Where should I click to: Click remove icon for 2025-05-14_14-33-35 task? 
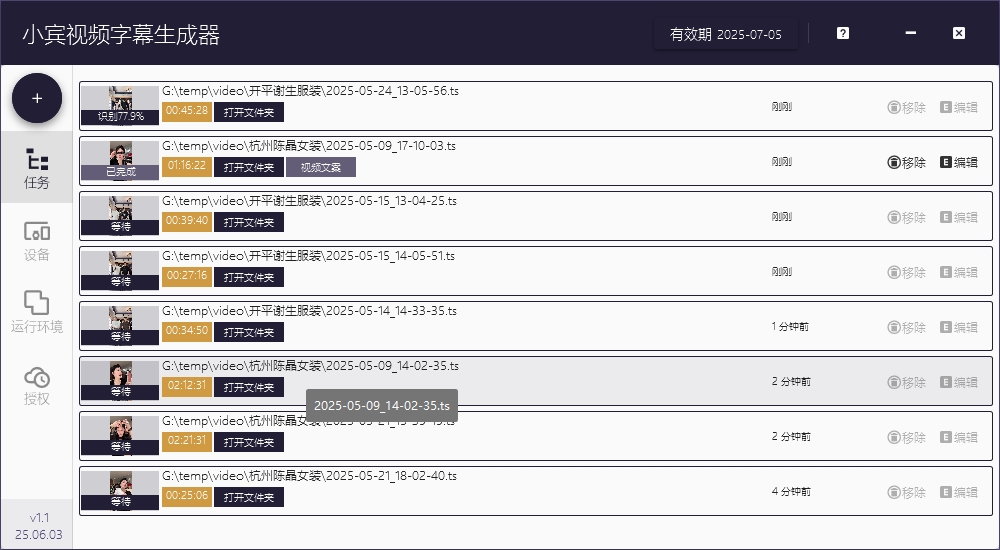(906, 327)
